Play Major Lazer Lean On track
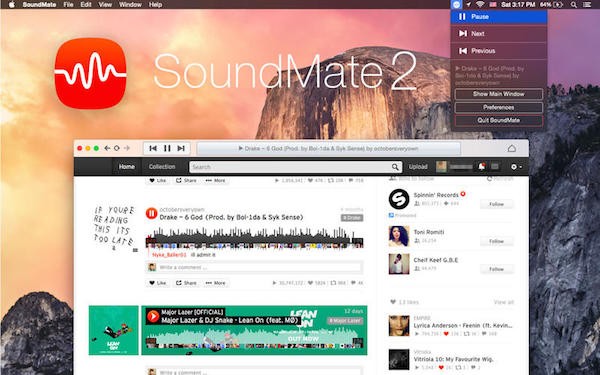 click(x=153, y=316)
